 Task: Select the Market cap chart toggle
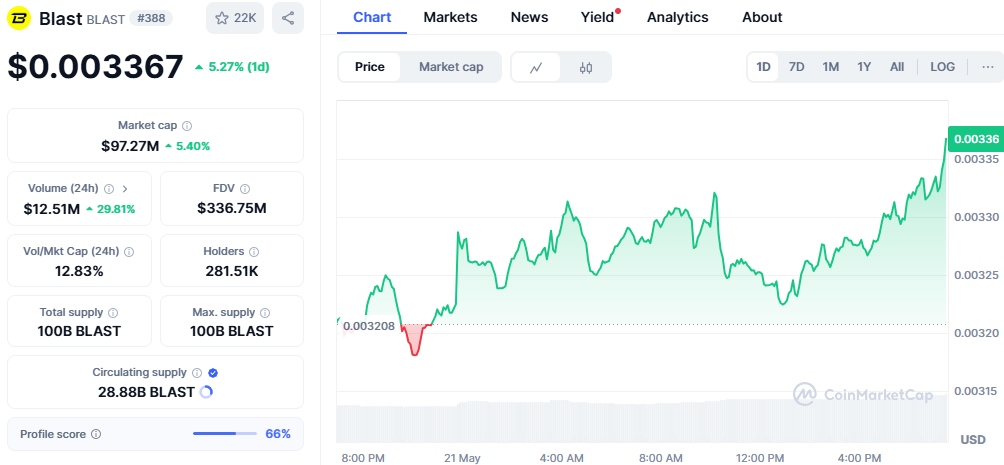pyautogui.click(x=451, y=67)
